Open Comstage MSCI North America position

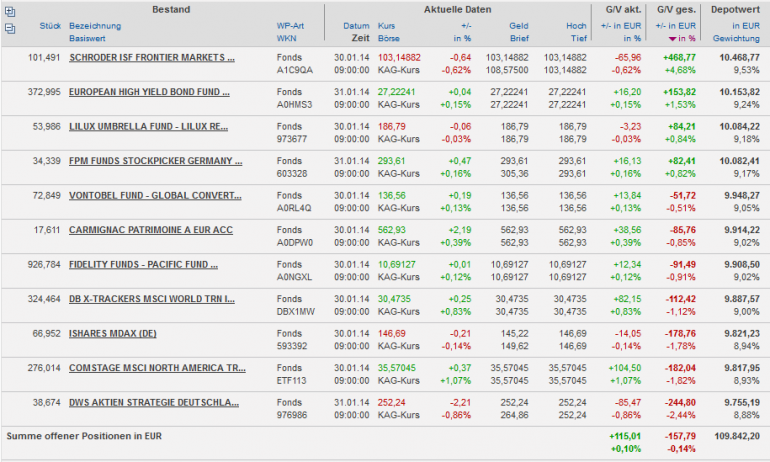click(157, 367)
